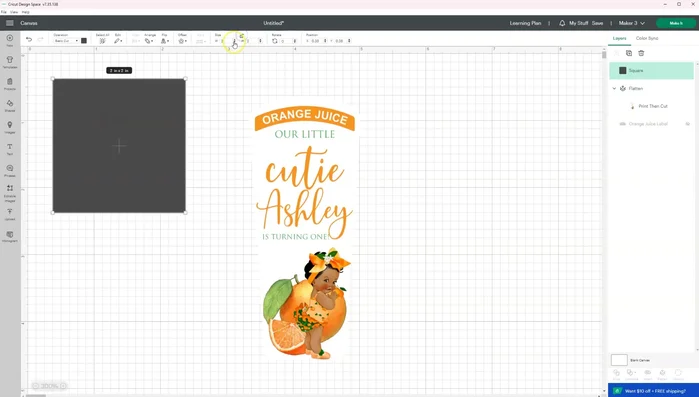
Task: Click the Contour tool icon
Action: click(678, 372)
